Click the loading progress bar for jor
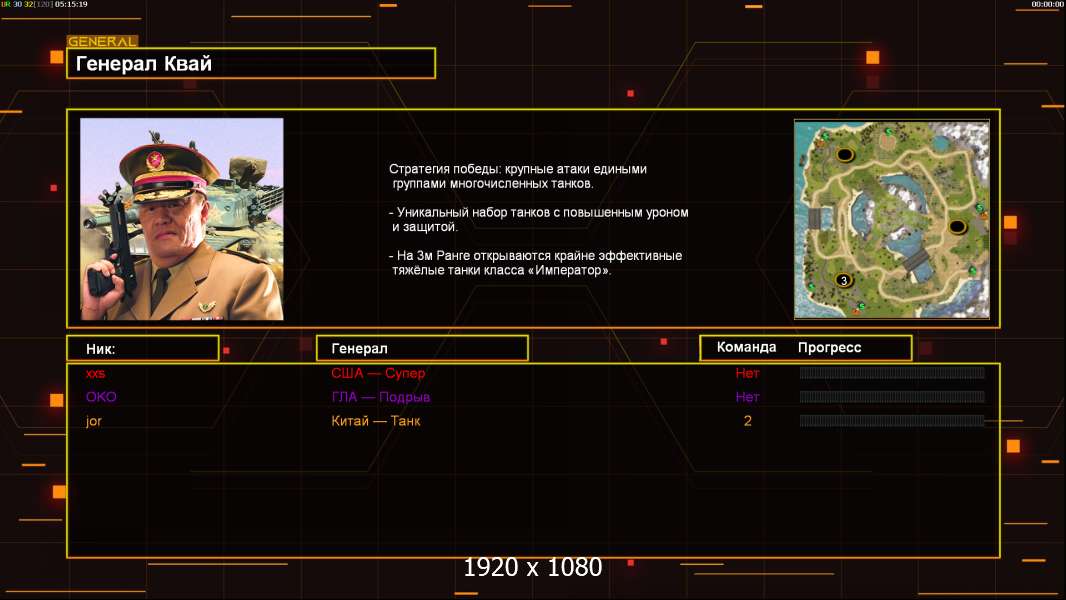This screenshot has width=1066, height=600. 892,421
